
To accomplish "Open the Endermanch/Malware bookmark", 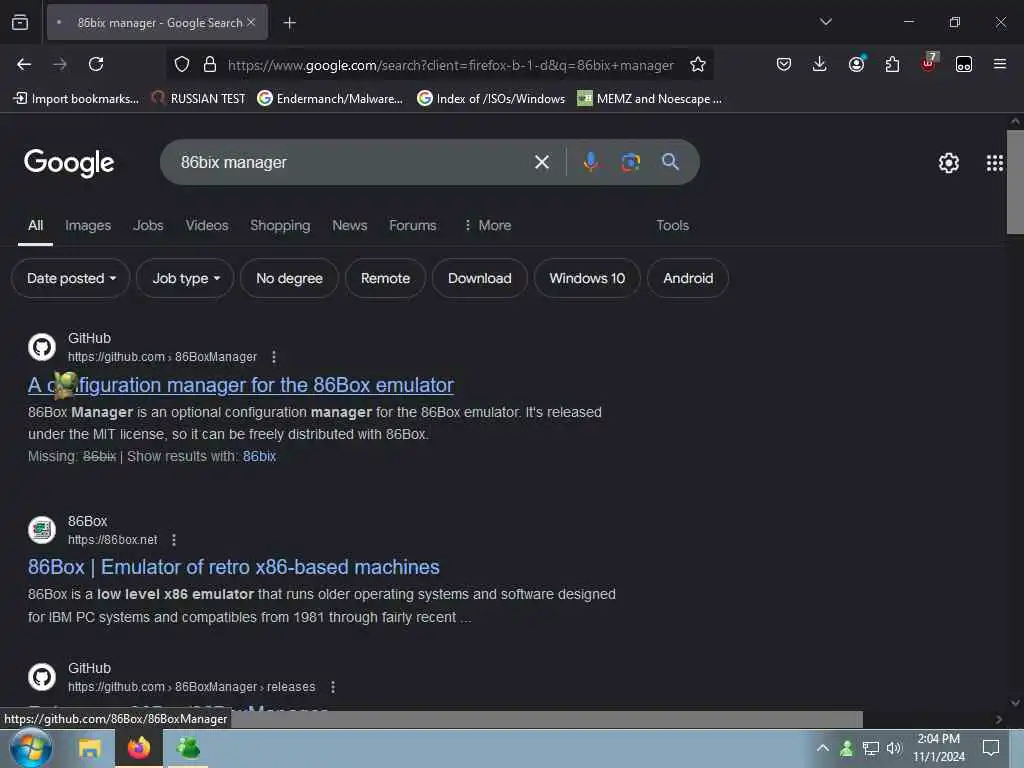I will (x=330, y=99).
